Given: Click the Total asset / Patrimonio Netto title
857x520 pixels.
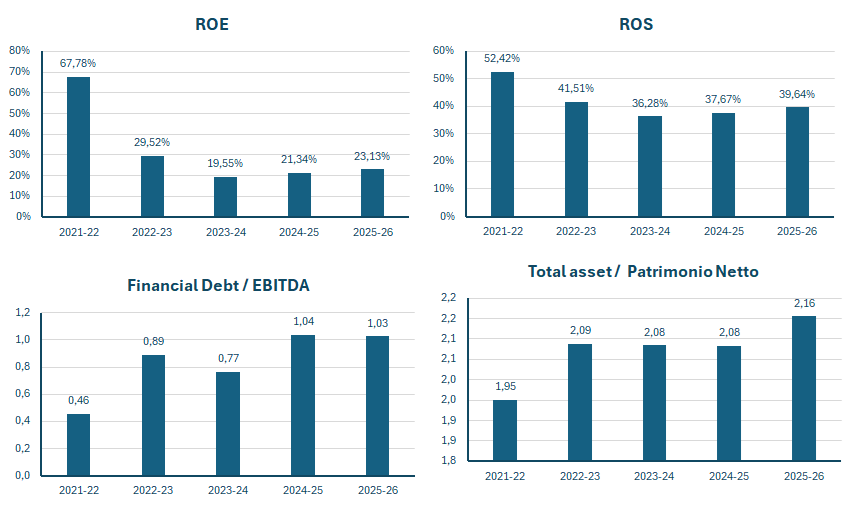Looking at the screenshot, I should [x=643, y=272].
